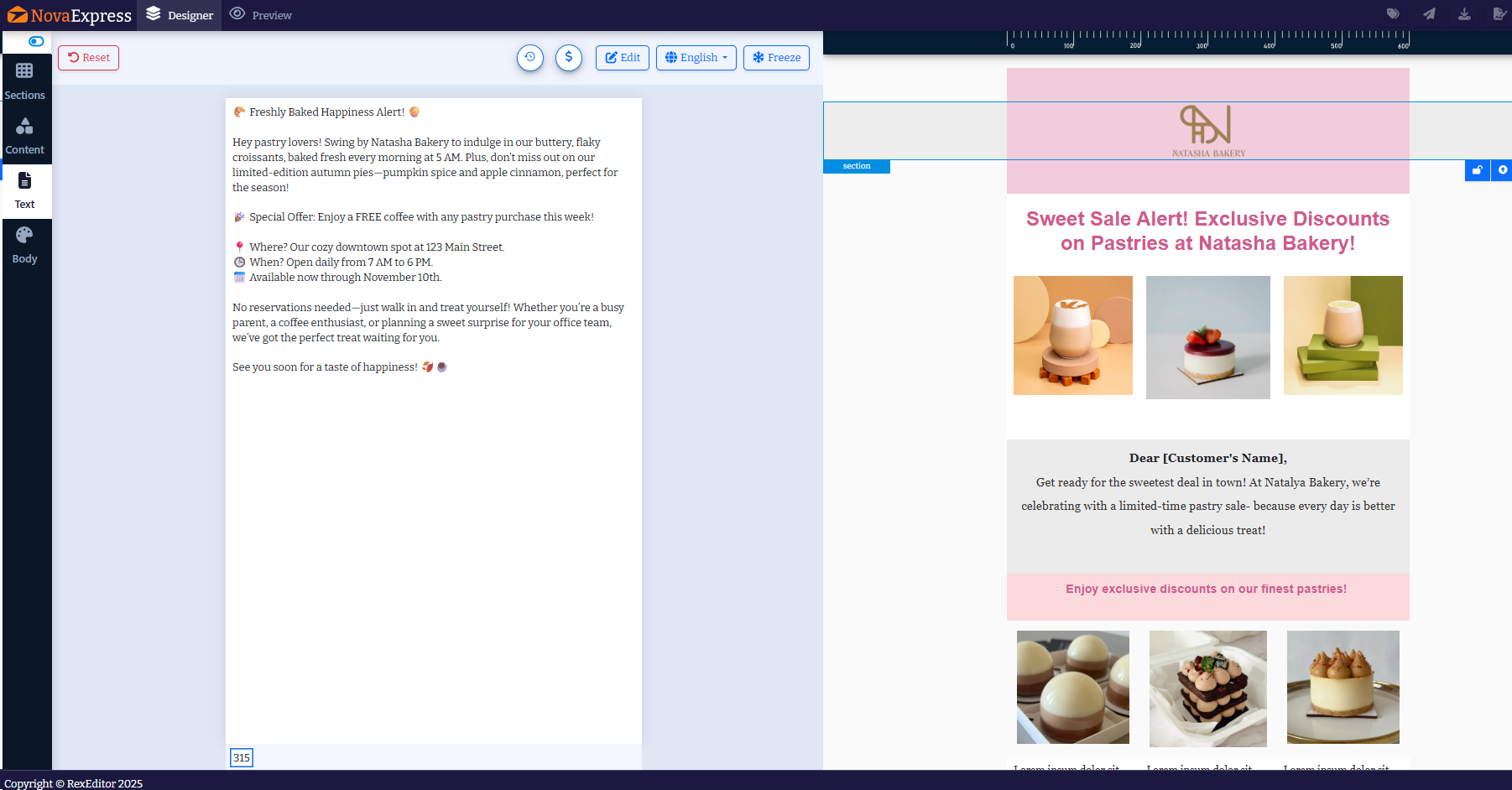Toggle the section unlock icon
Screen dimensions: 1512x790
1478,170
